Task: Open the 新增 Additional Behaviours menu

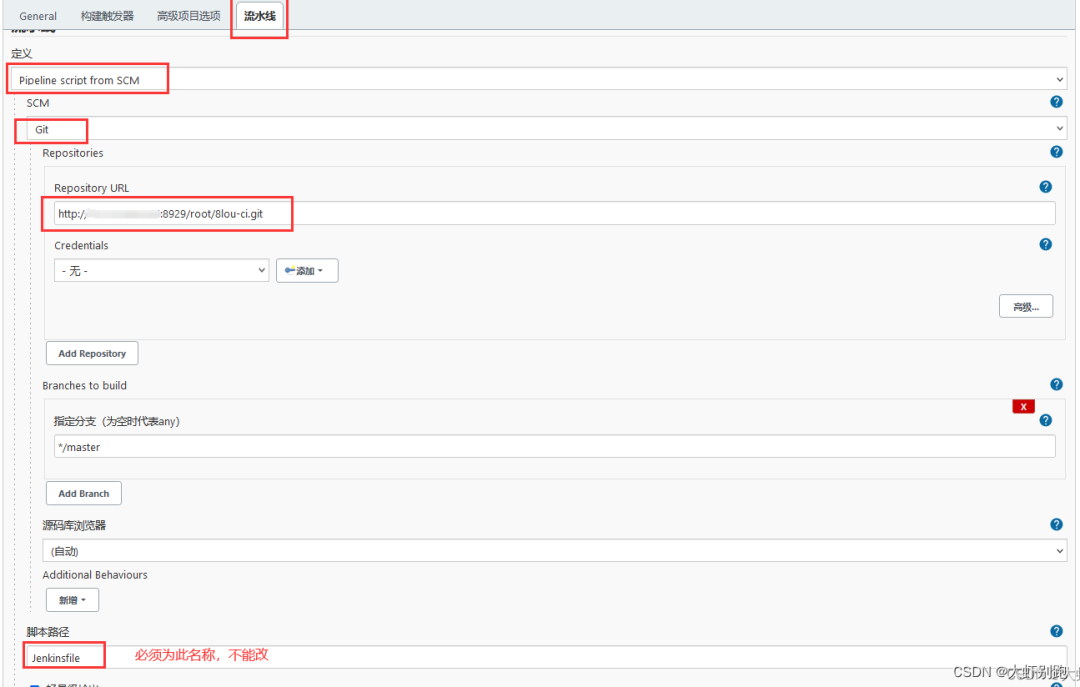Action: (72, 600)
